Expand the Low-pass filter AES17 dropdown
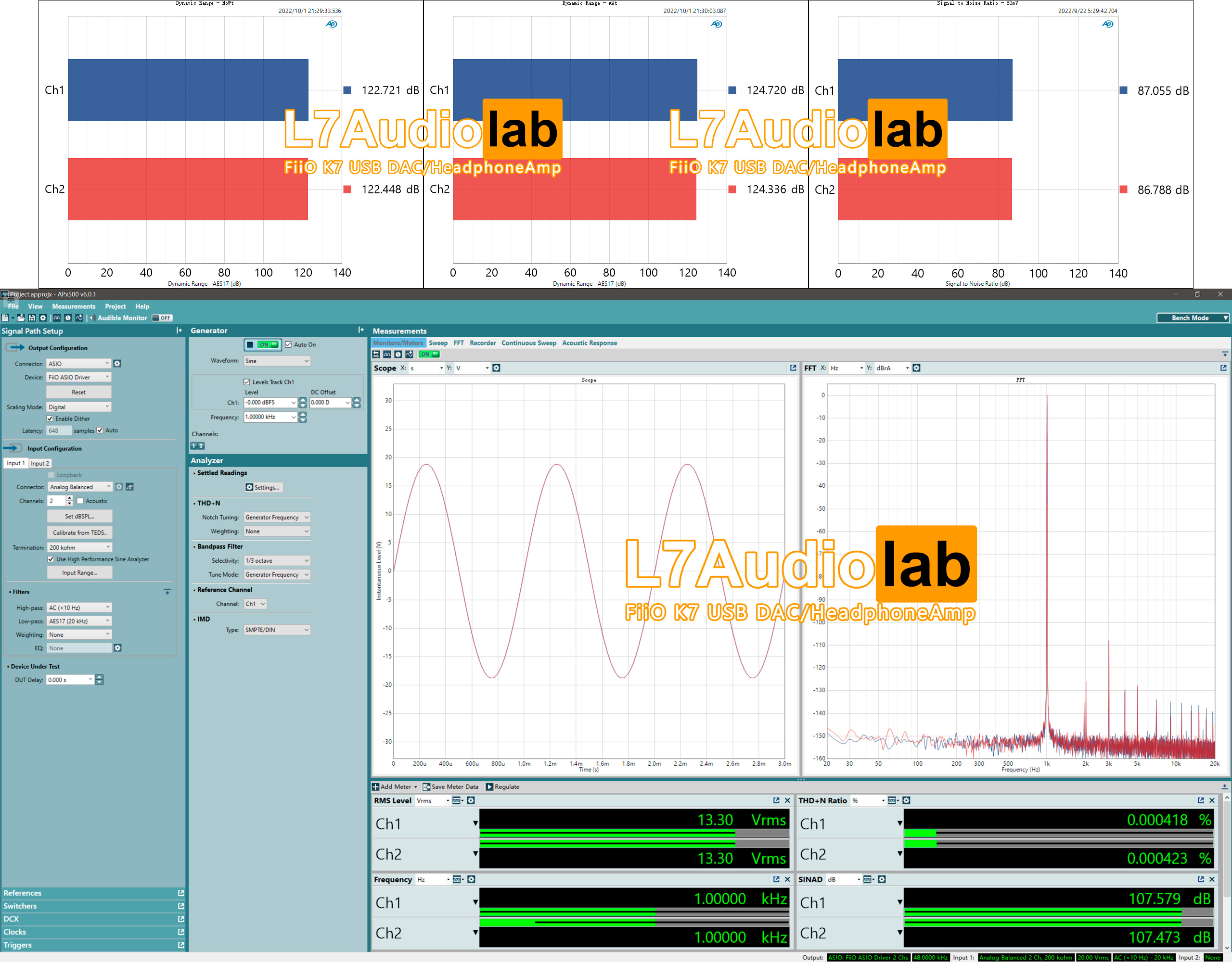The image size is (1232, 962). [79, 621]
